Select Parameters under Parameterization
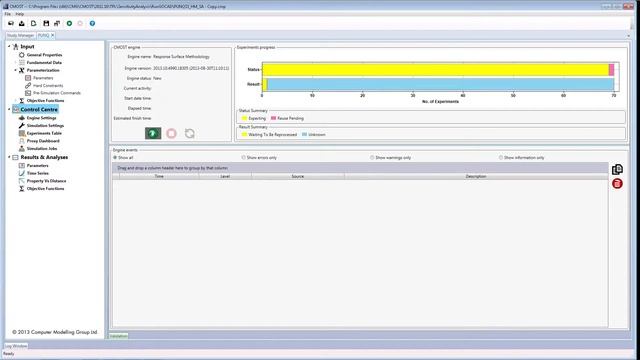 [x=43, y=78]
